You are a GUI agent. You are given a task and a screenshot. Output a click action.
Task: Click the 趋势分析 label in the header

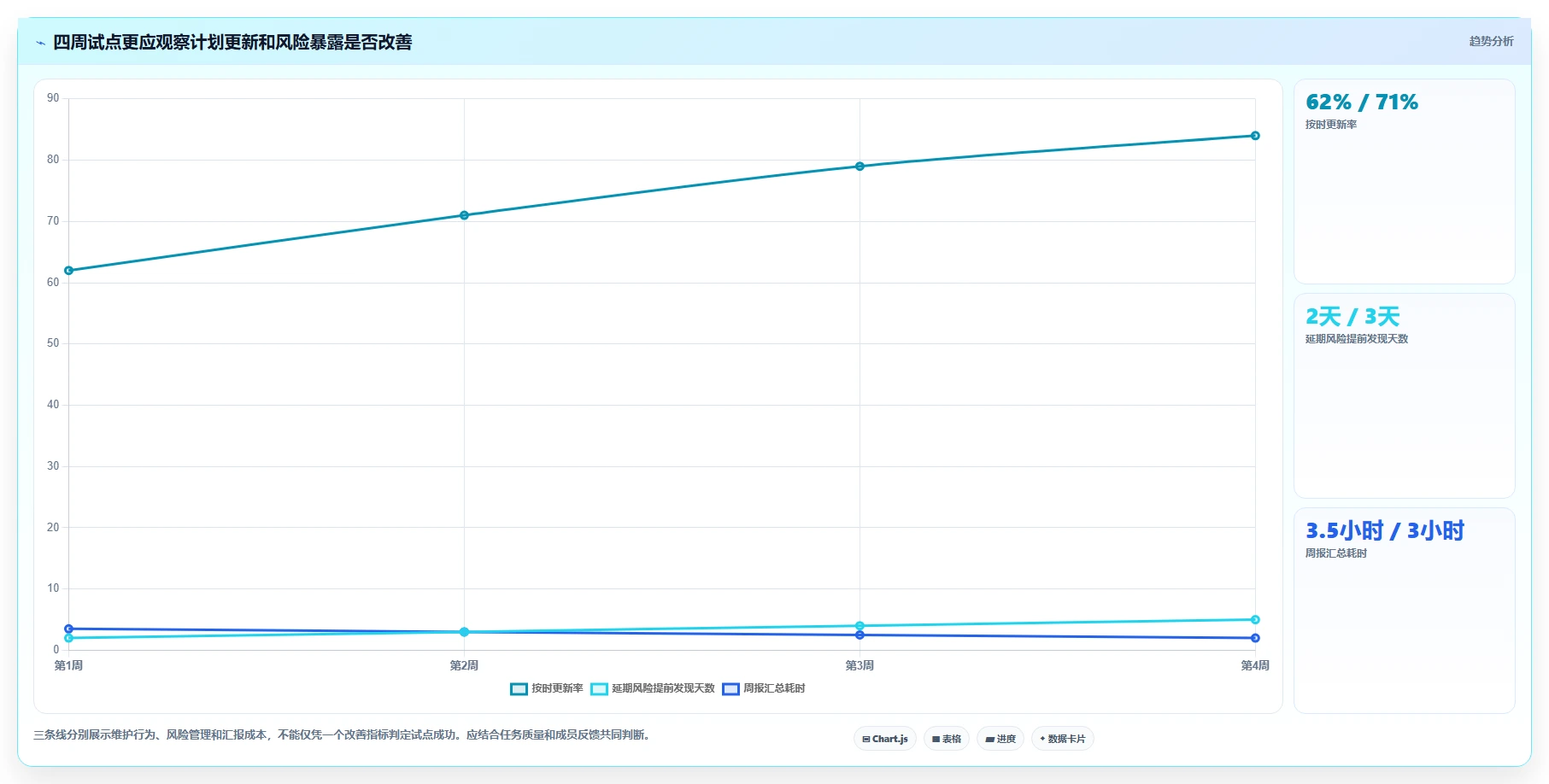click(1491, 41)
